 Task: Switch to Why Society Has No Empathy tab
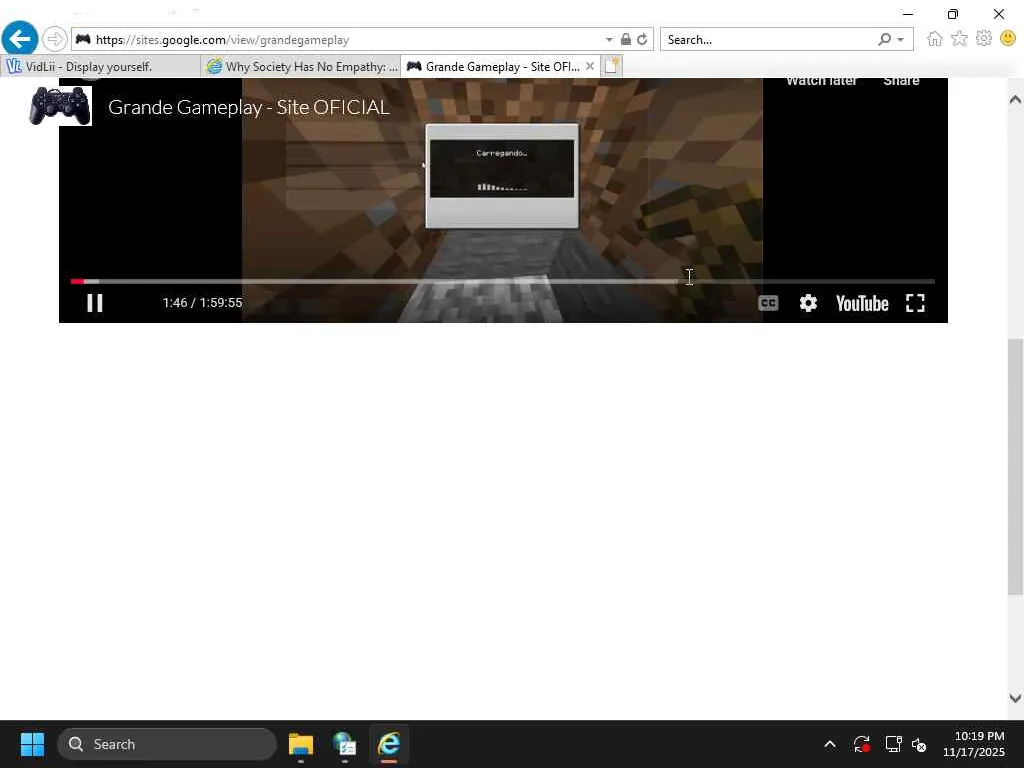[x=301, y=67]
